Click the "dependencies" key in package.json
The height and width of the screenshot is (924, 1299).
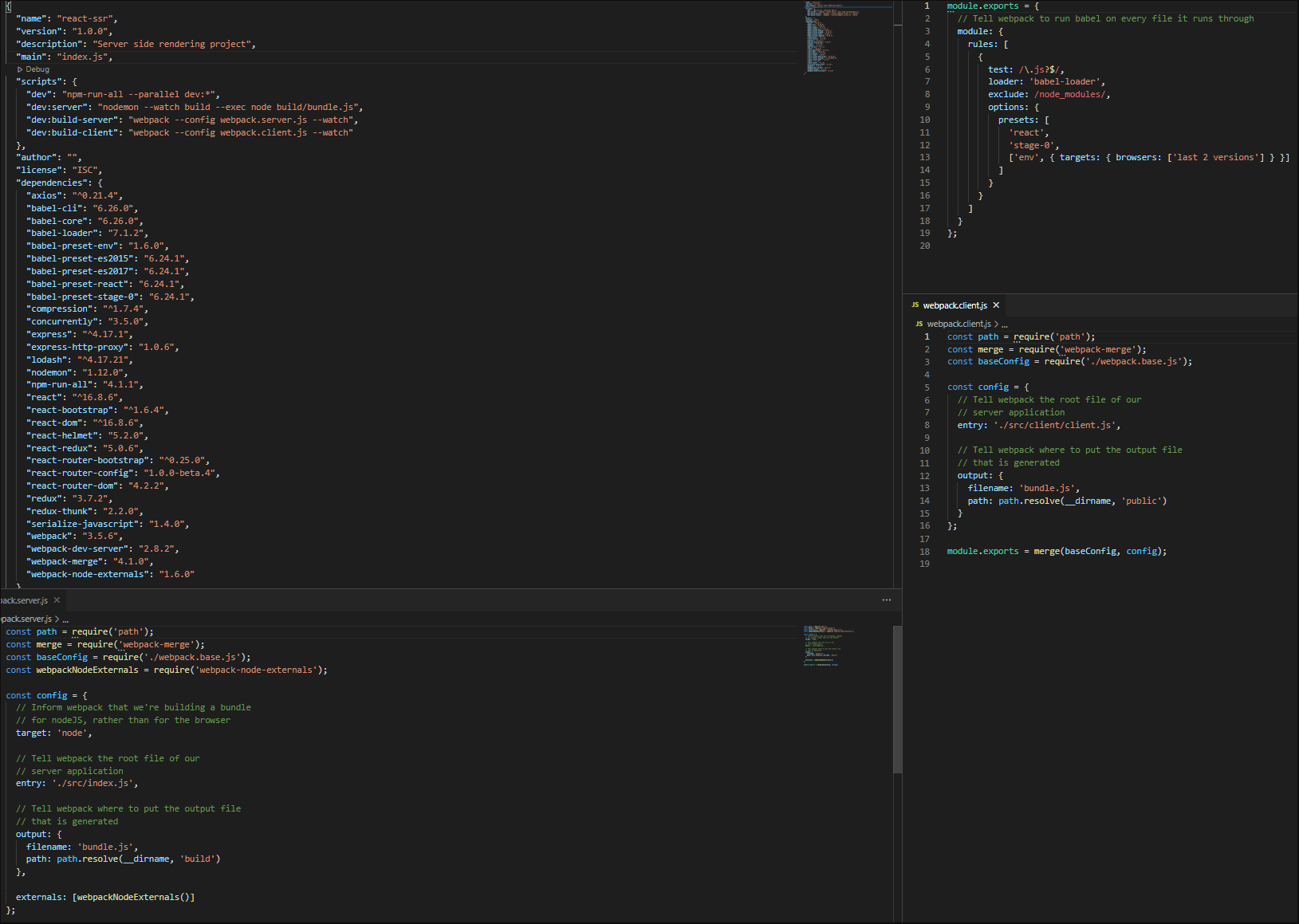click(x=53, y=183)
